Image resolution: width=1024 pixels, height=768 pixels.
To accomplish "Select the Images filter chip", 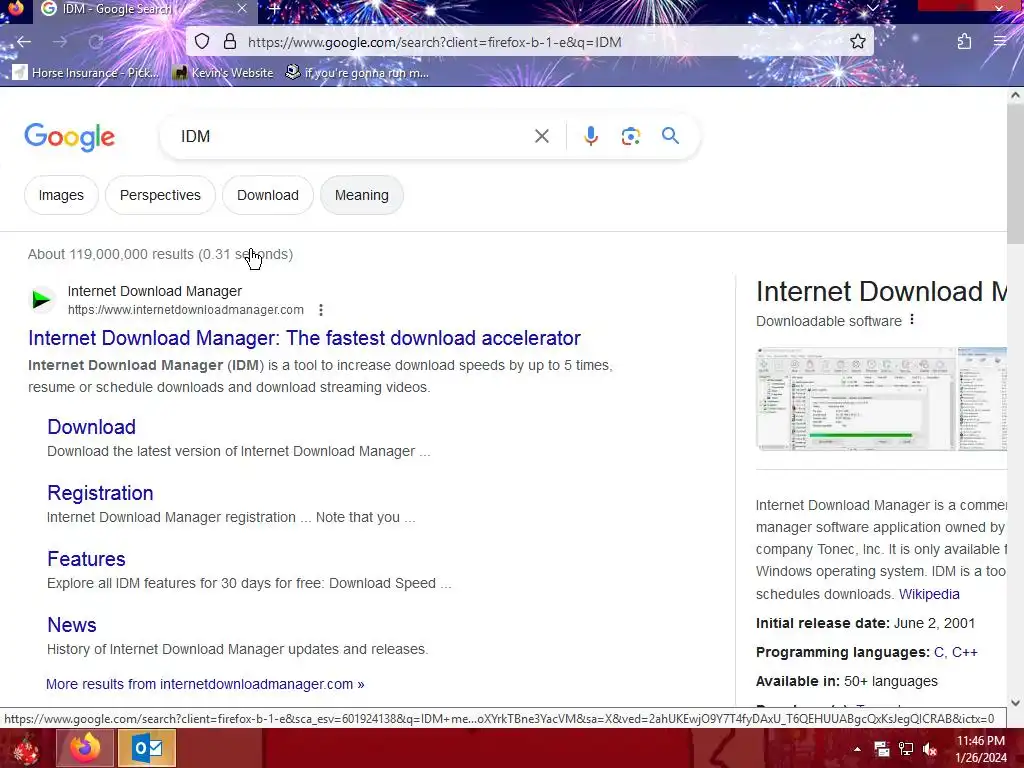I will [x=61, y=195].
